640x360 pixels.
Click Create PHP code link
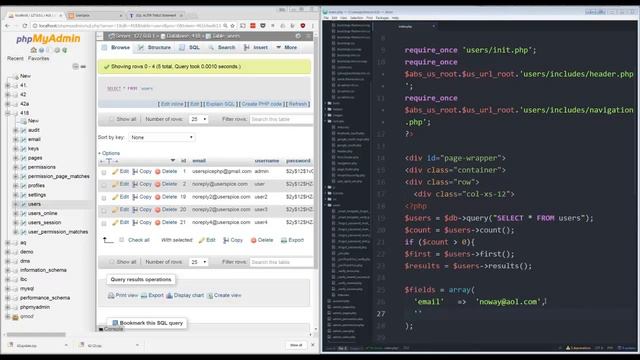(x=262, y=104)
